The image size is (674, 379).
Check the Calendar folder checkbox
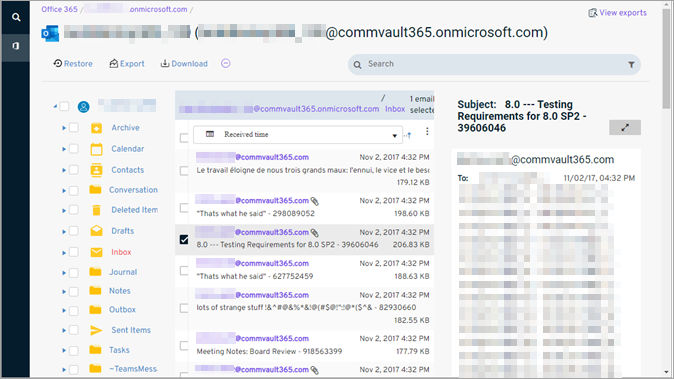74,149
